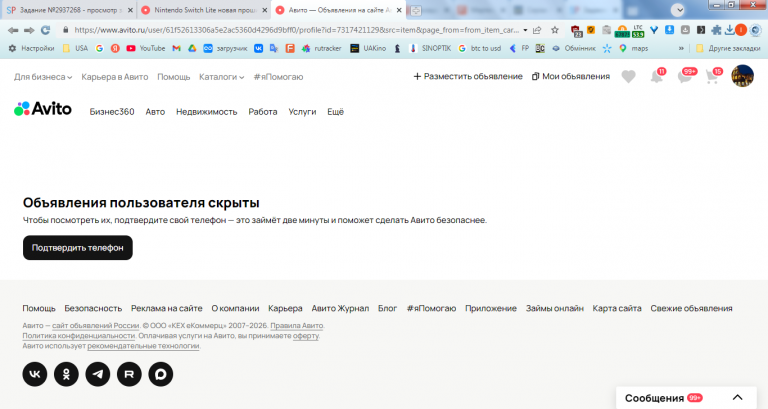Open the #яПомогаю link in top bar
This screenshot has height=409, width=768.
(278, 77)
